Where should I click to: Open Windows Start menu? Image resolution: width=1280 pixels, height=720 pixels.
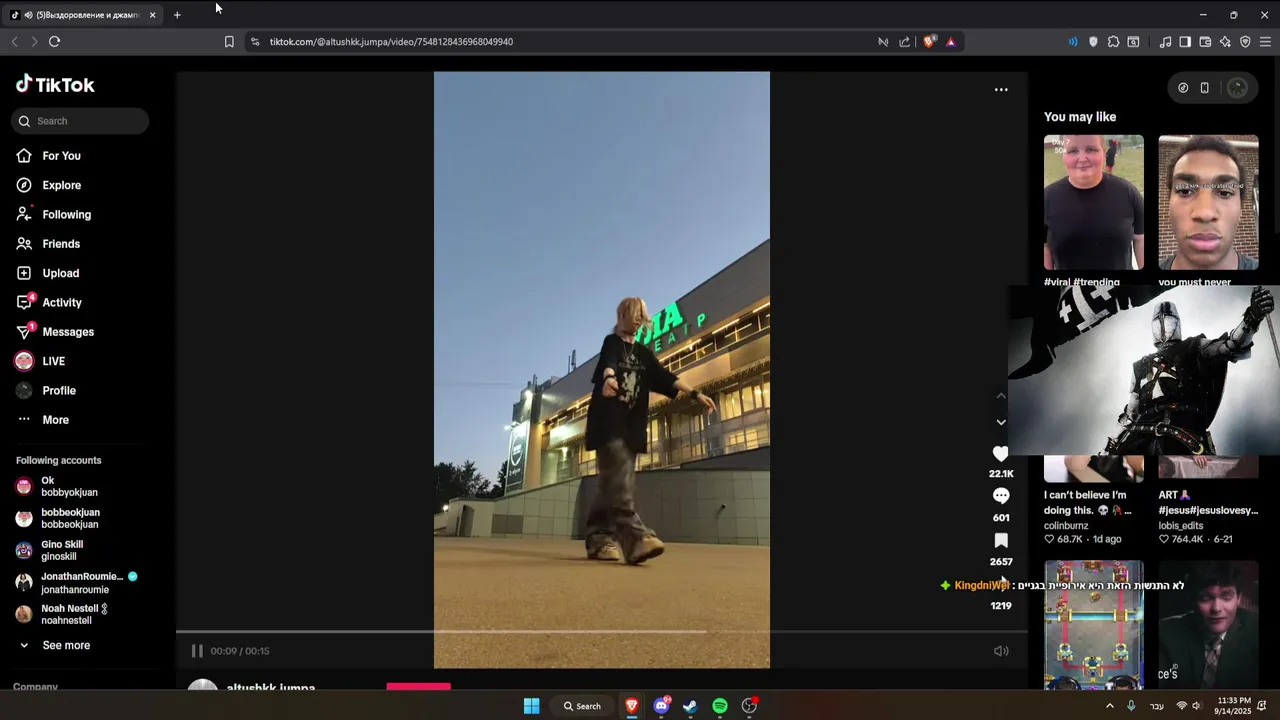[532, 706]
